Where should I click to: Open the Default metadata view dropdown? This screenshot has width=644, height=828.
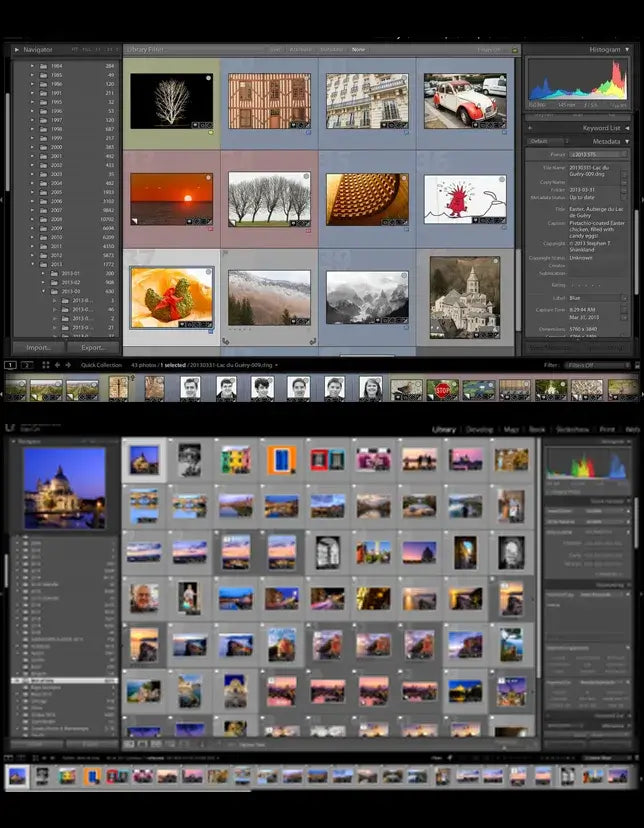[547, 142]
